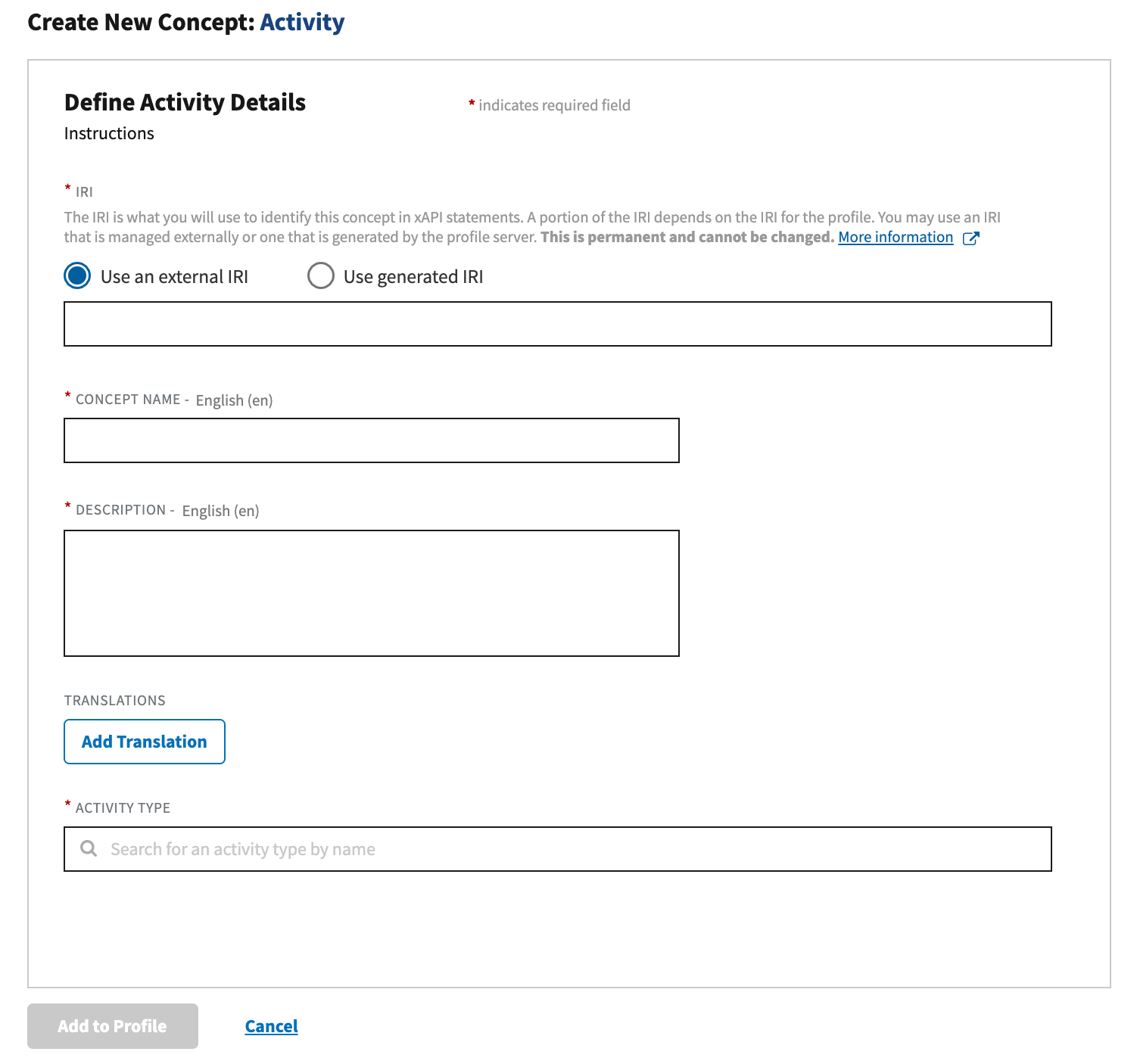Click into the Concept Name field

pos(371,440)
